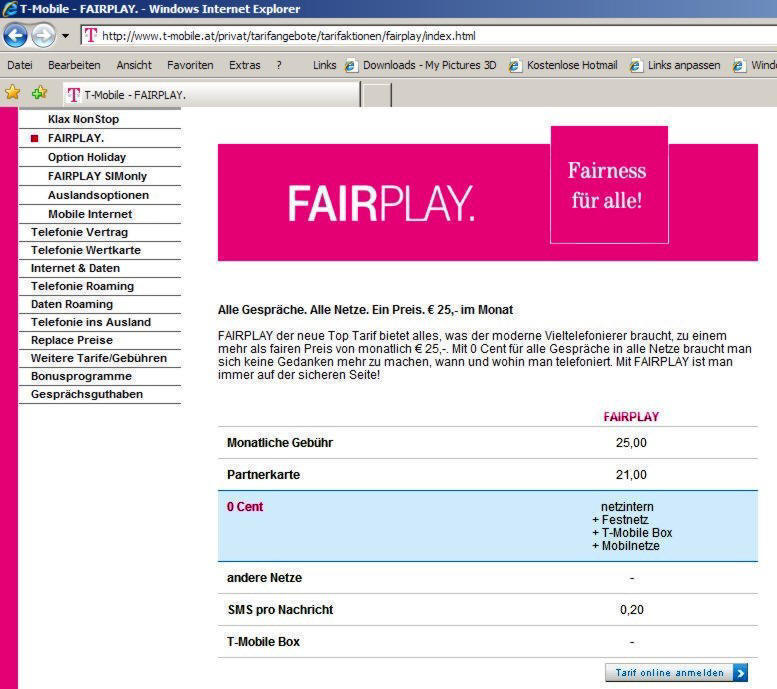Go to Telefonie Vertrag section

click(79, 232)
